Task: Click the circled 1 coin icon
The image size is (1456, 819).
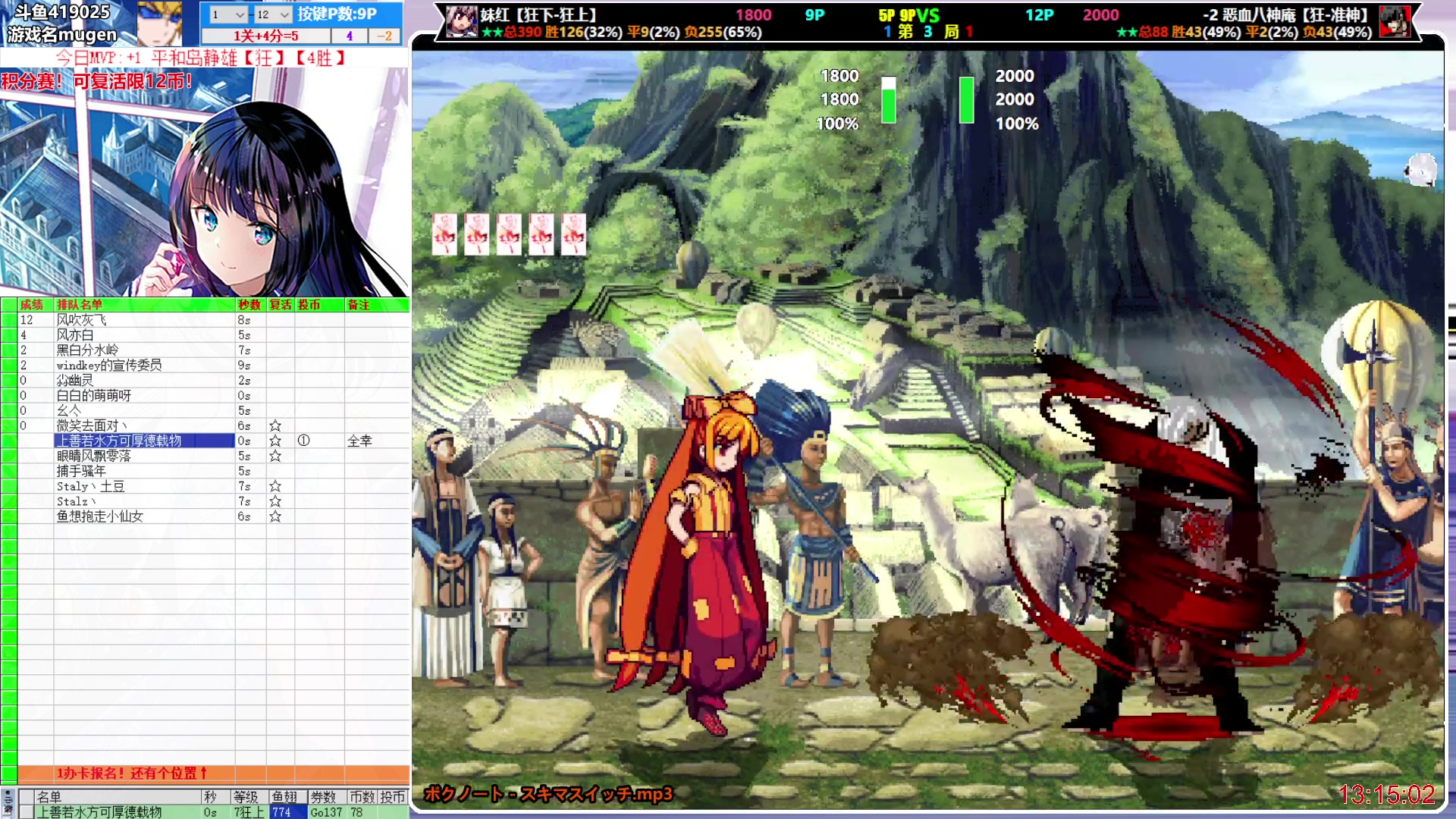Action: [303, 441]
